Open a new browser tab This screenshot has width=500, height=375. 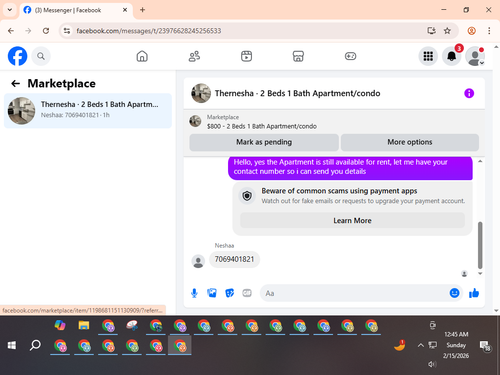point(142,10)
